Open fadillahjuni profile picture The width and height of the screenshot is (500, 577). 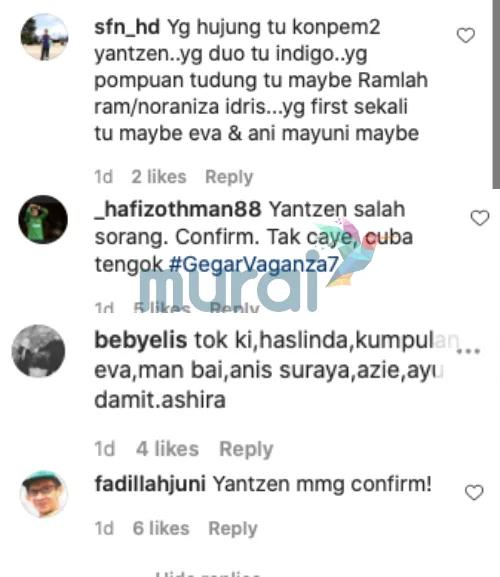(x=44, y=494)
